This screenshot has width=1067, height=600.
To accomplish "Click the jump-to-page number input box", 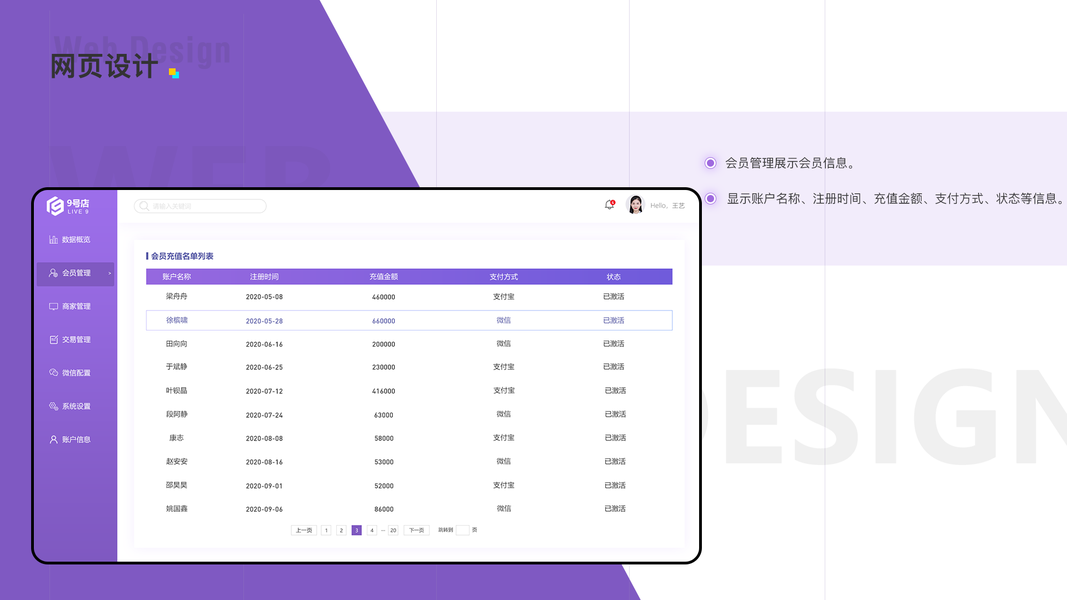I will tap(463, 530).
